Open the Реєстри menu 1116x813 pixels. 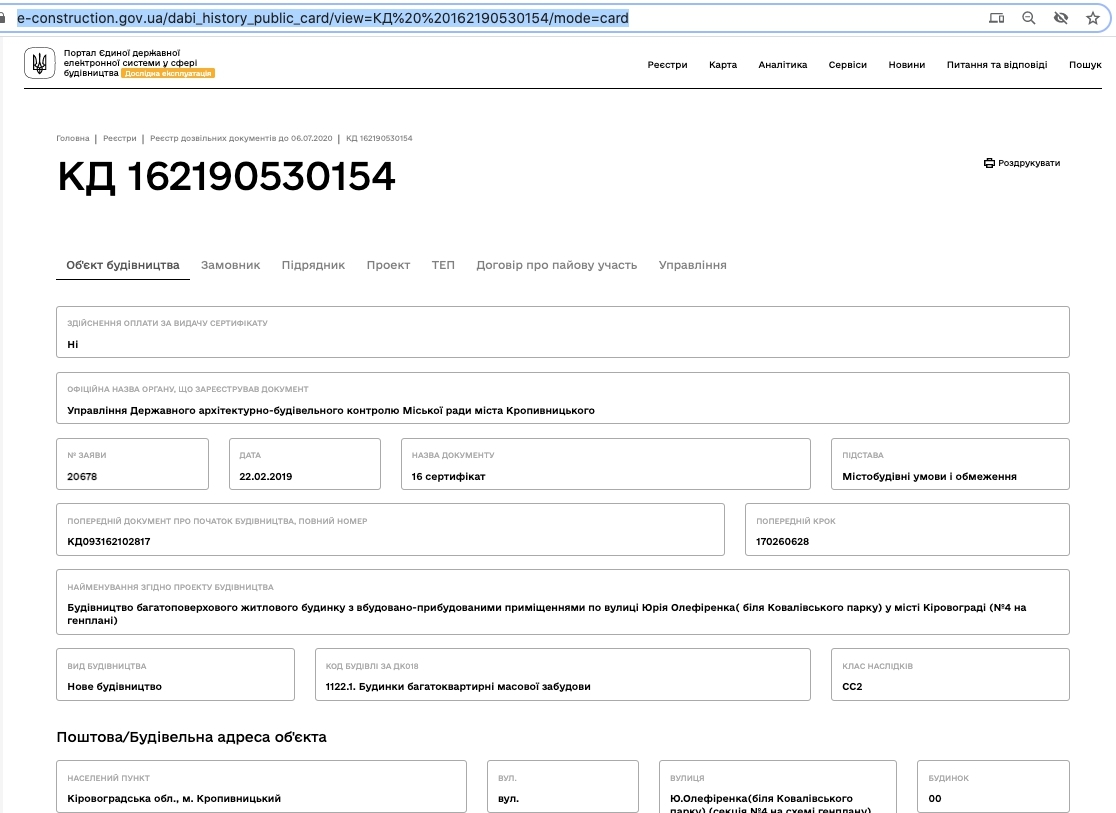(668, 65)
